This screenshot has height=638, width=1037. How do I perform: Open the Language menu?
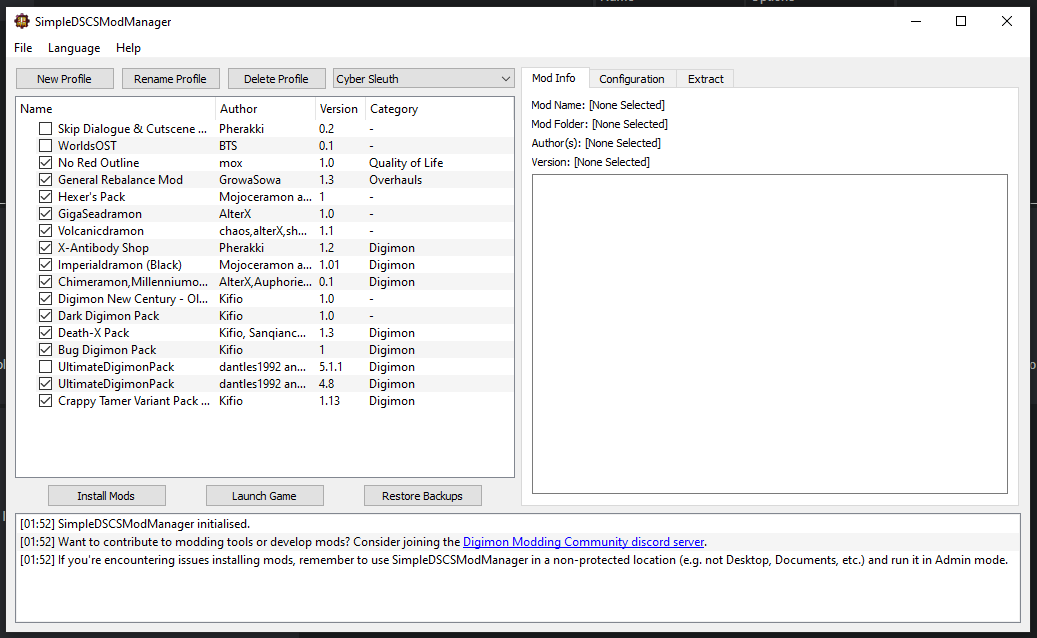pos(74,48)
